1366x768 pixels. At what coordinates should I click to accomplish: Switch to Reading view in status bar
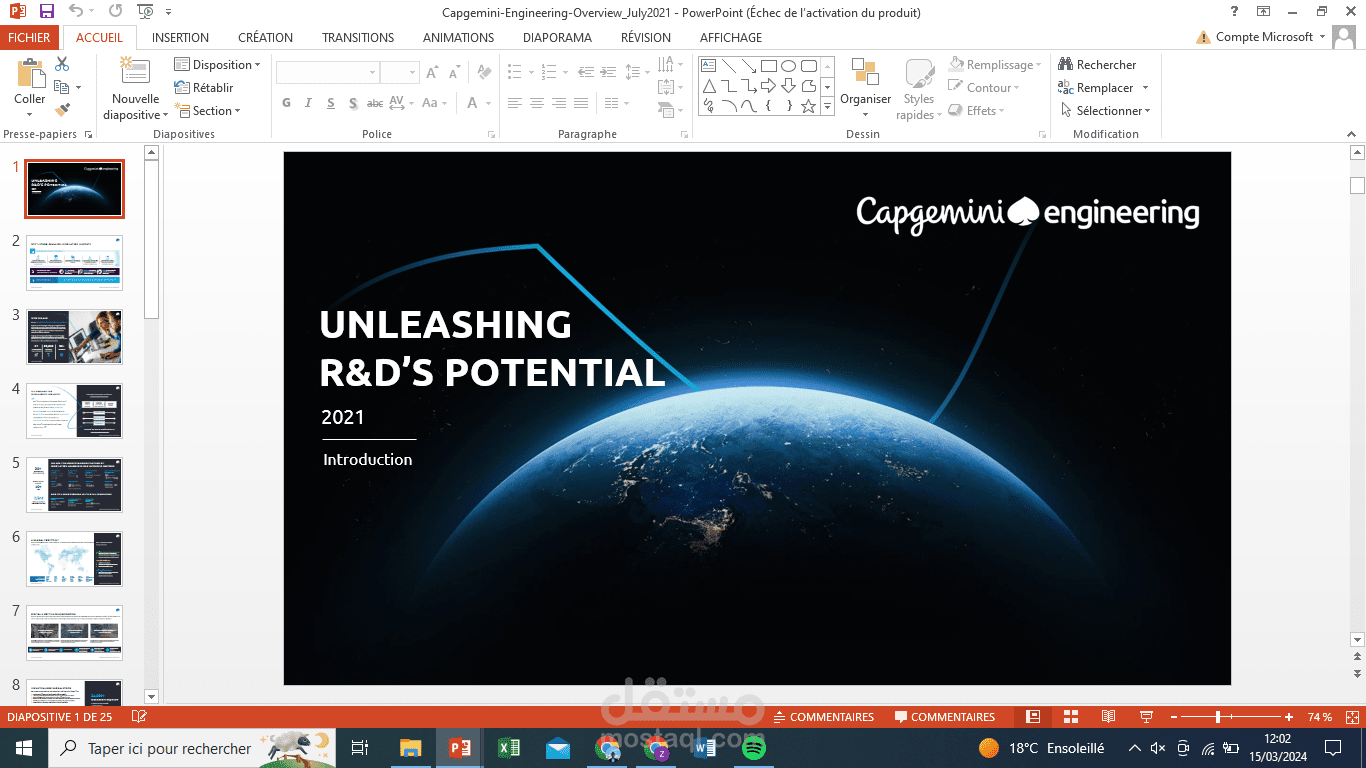click(1108, 717)
